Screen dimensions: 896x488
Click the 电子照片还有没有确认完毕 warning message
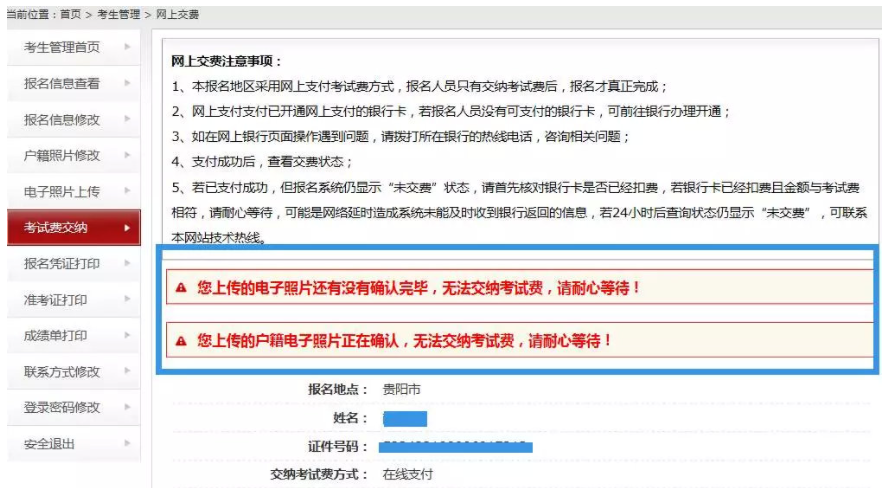pyautogui.click(x=418, y=288)
